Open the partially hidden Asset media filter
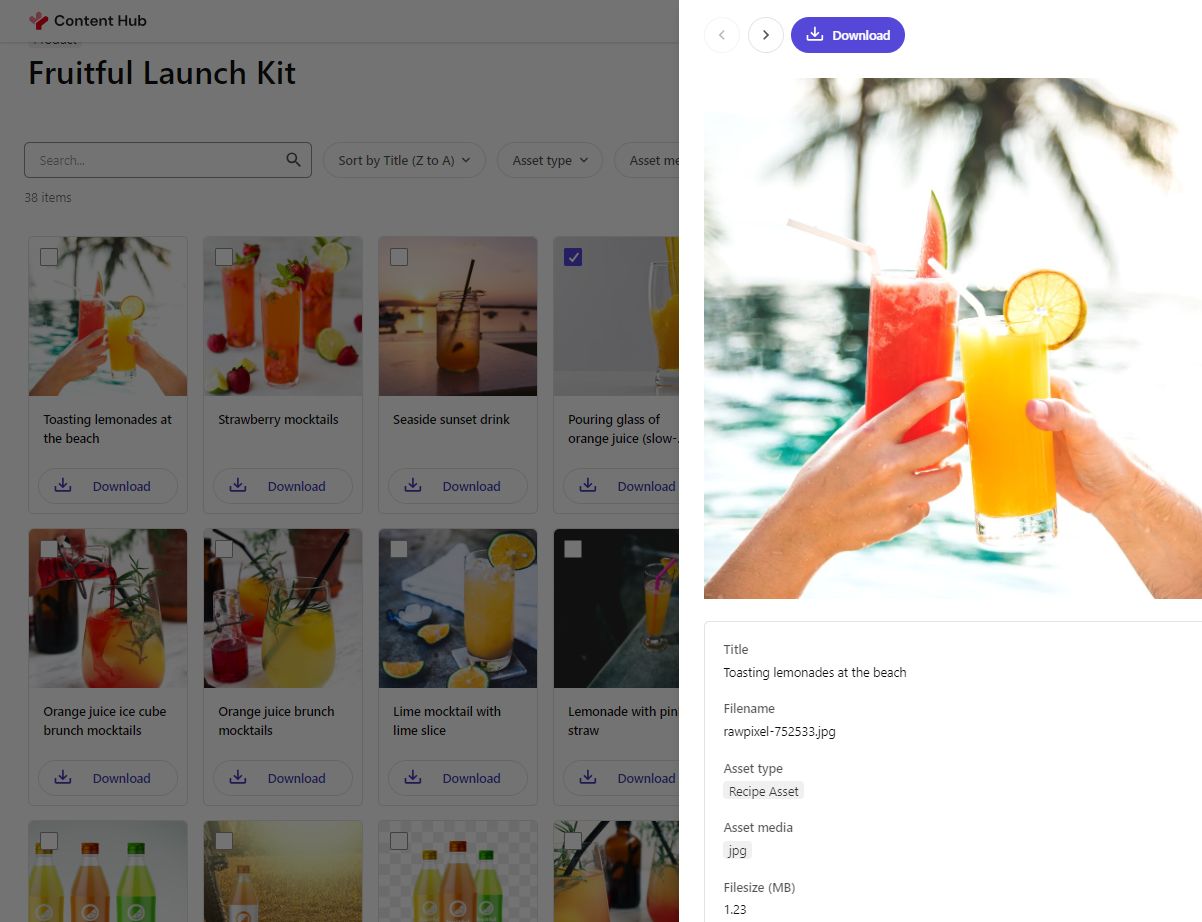Screen dimensions: 1202x922 click(x=647, y=160)
